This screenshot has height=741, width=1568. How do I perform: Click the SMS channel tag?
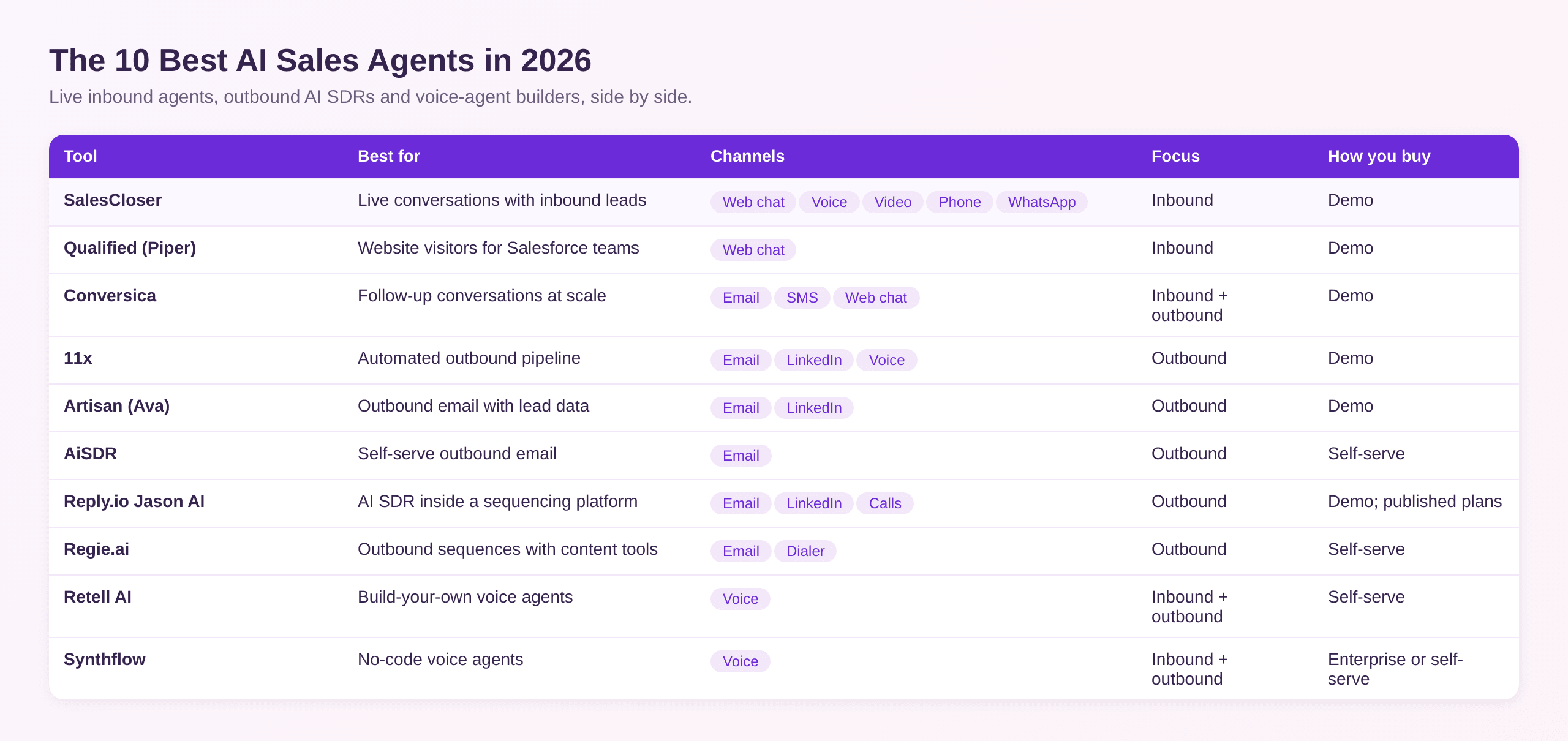(x=802, y=298)
